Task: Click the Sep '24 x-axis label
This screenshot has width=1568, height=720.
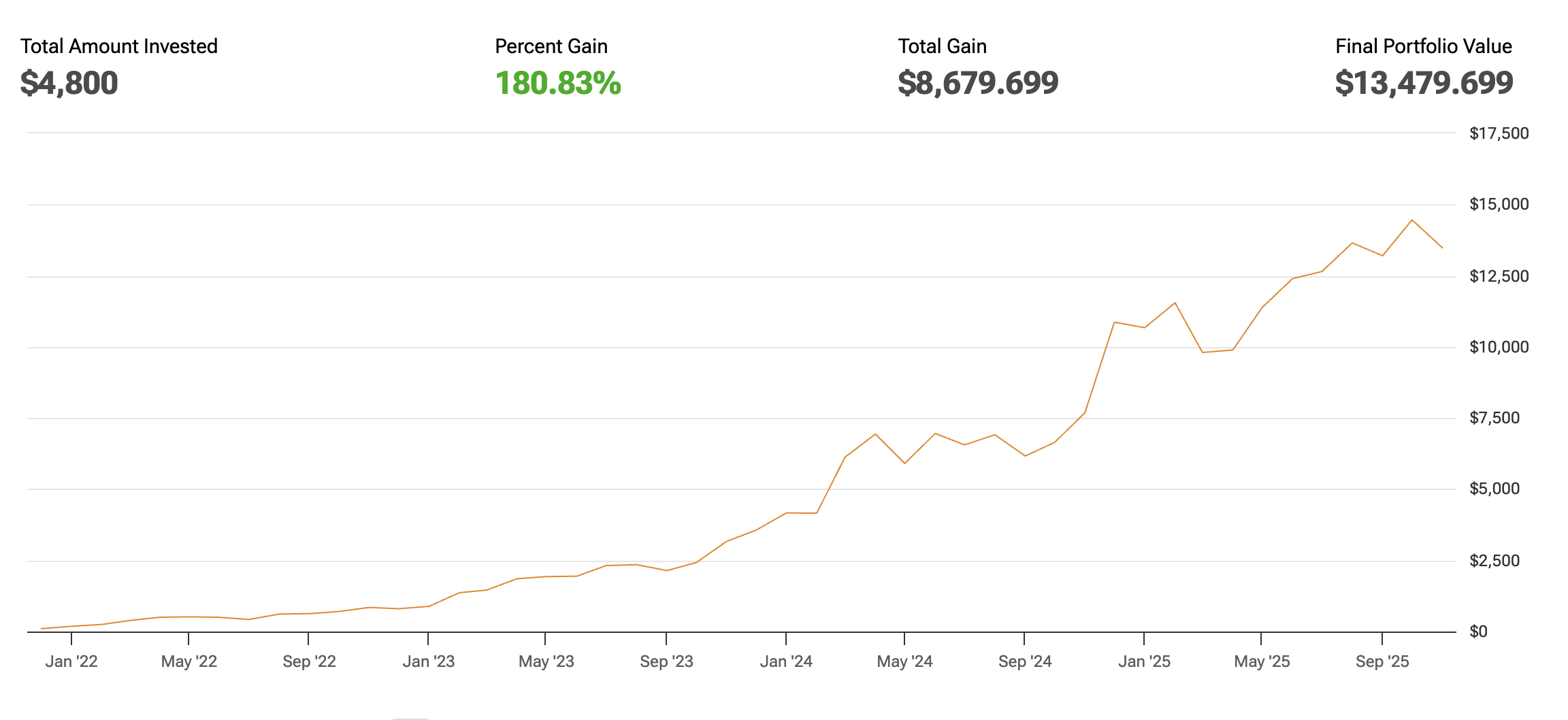Action: point(1025,661)
